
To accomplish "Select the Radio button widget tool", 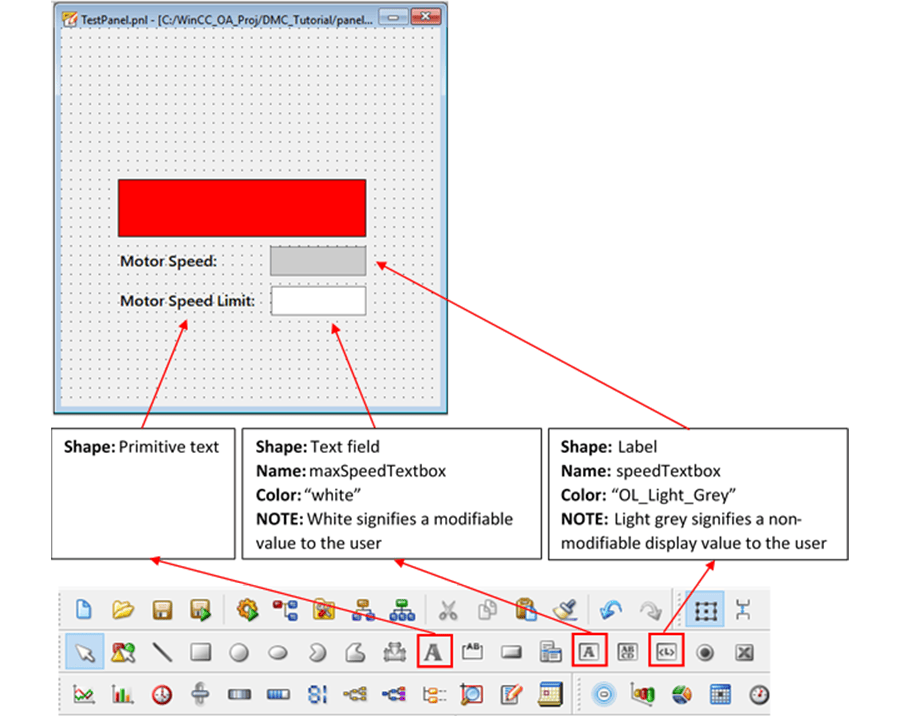I will [x=705, y=652].
